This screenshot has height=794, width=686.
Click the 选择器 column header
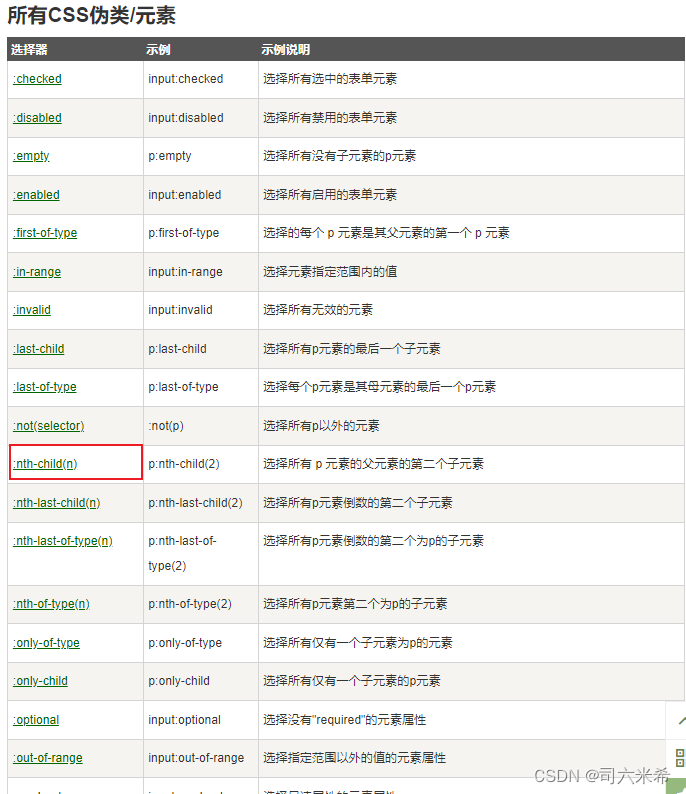pos(29,50)
